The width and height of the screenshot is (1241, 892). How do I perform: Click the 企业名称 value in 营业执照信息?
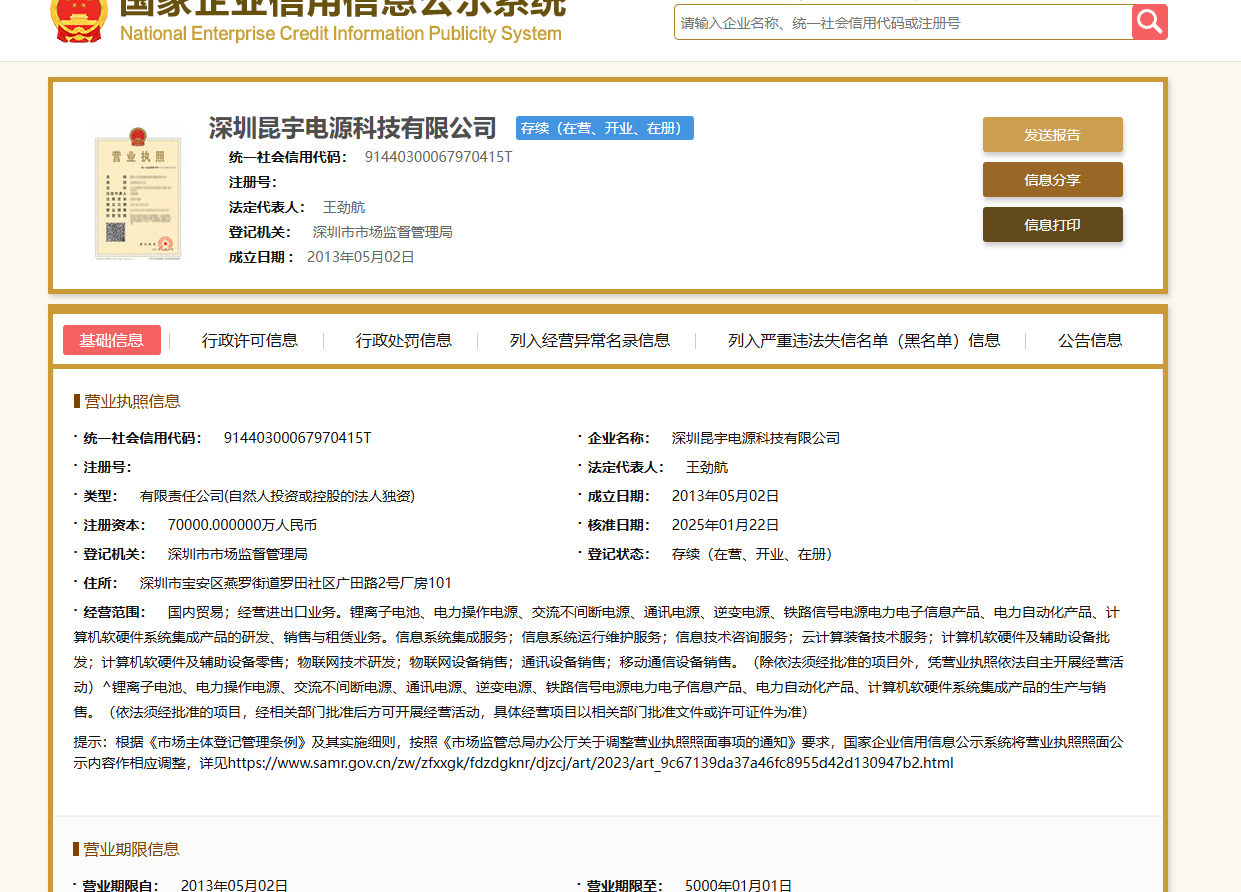tap(756, 438)
